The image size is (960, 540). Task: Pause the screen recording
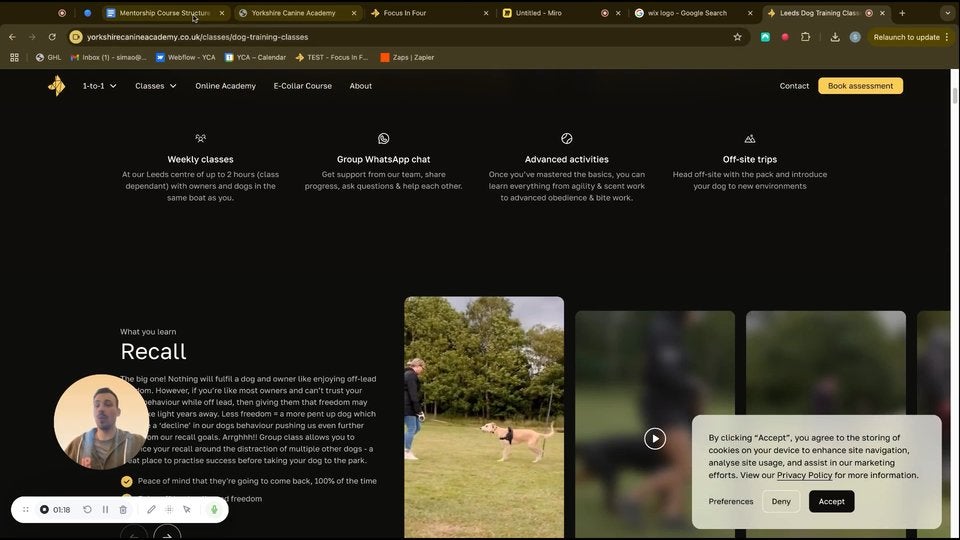point(105,509)
